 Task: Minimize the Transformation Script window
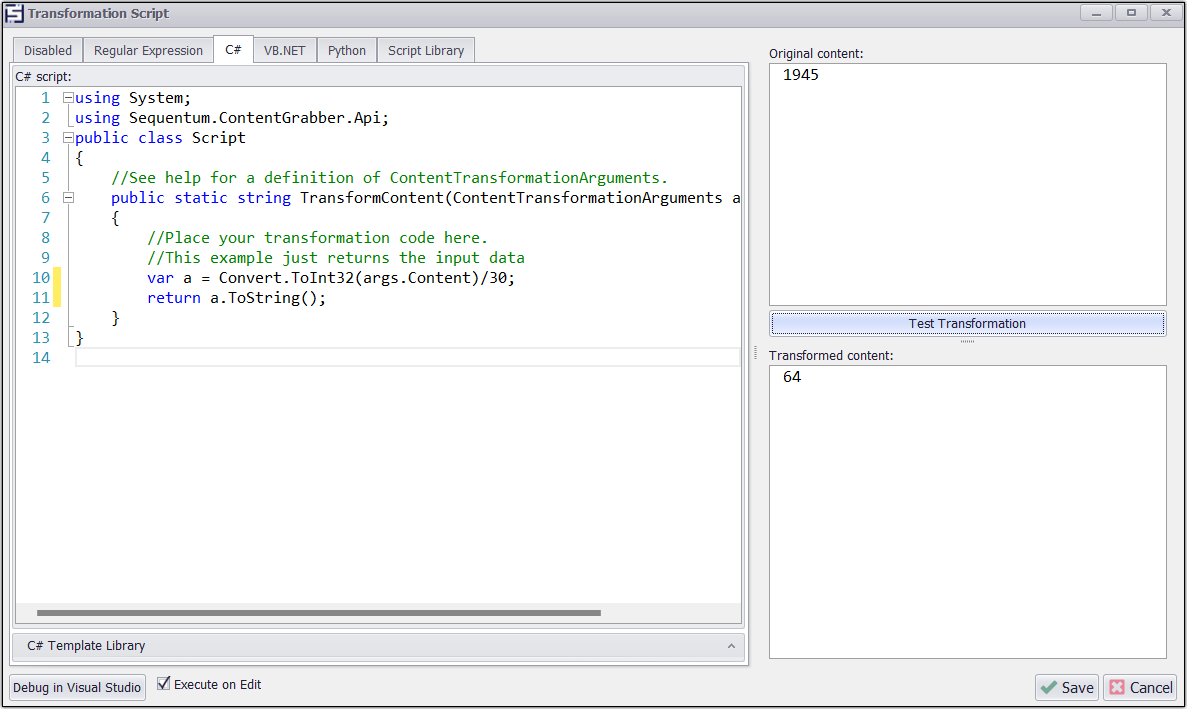point(1097,13)
